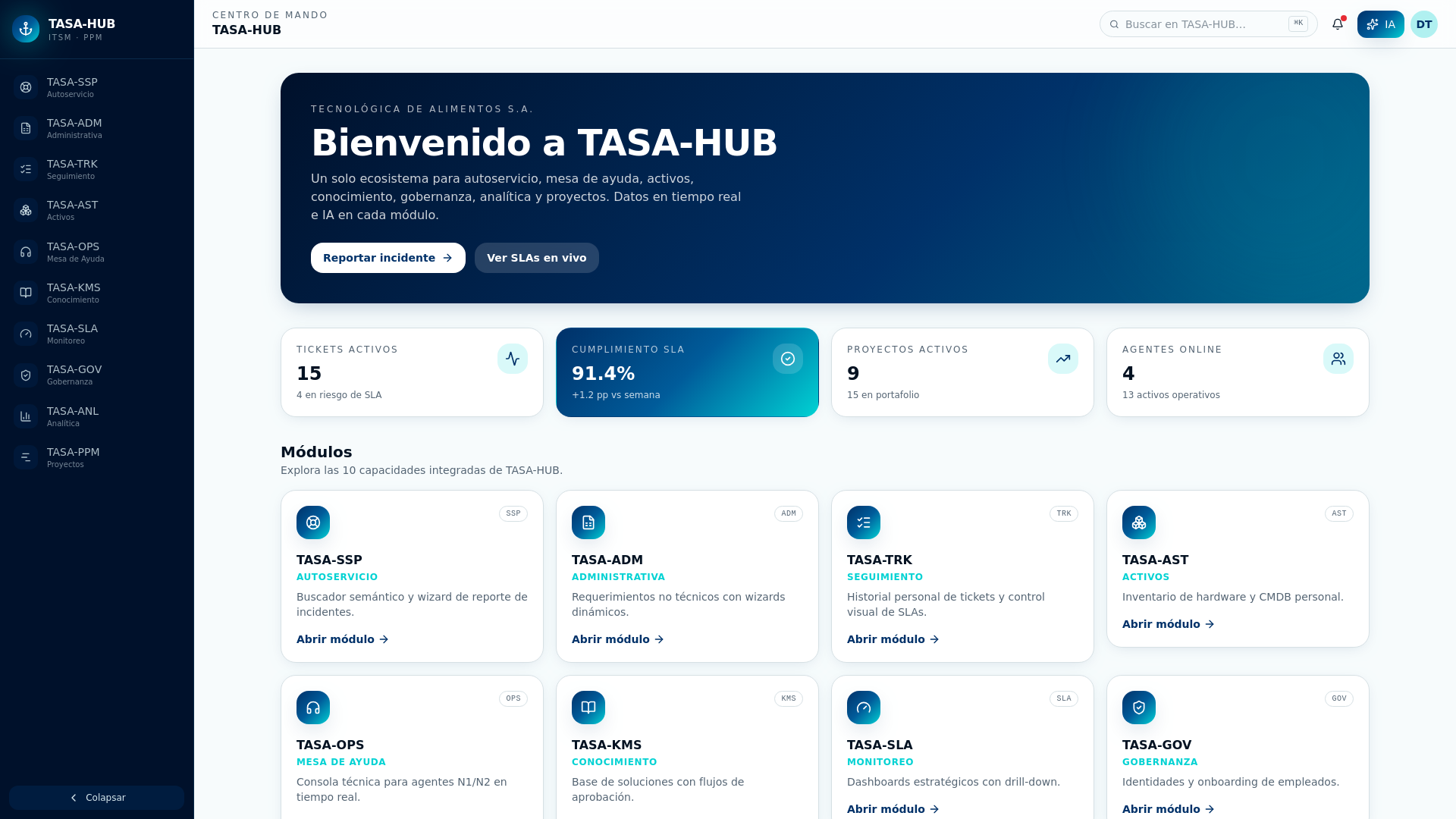This screenshot has width=1456, height=819.
Task: Click the OPS badge on the TASA-OPS card
Action: pyautogui.click(x=513, y=698)
